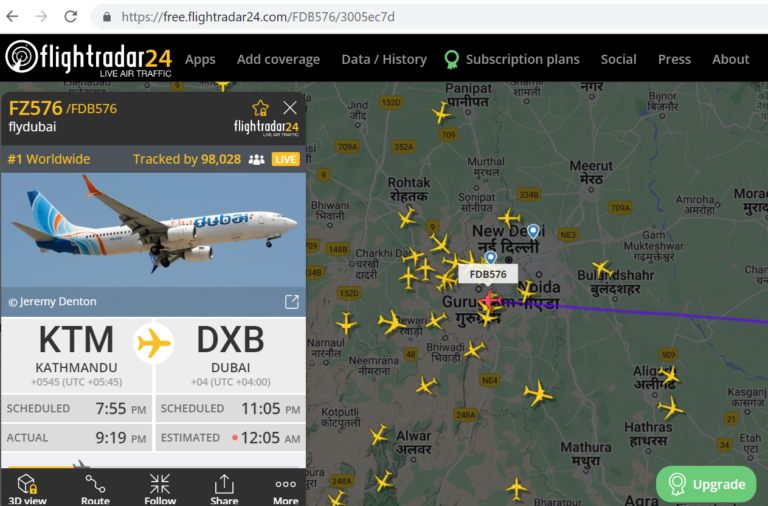Click the flight progress bar plane marker
768x506 pixels.
[x=81, y=463]
